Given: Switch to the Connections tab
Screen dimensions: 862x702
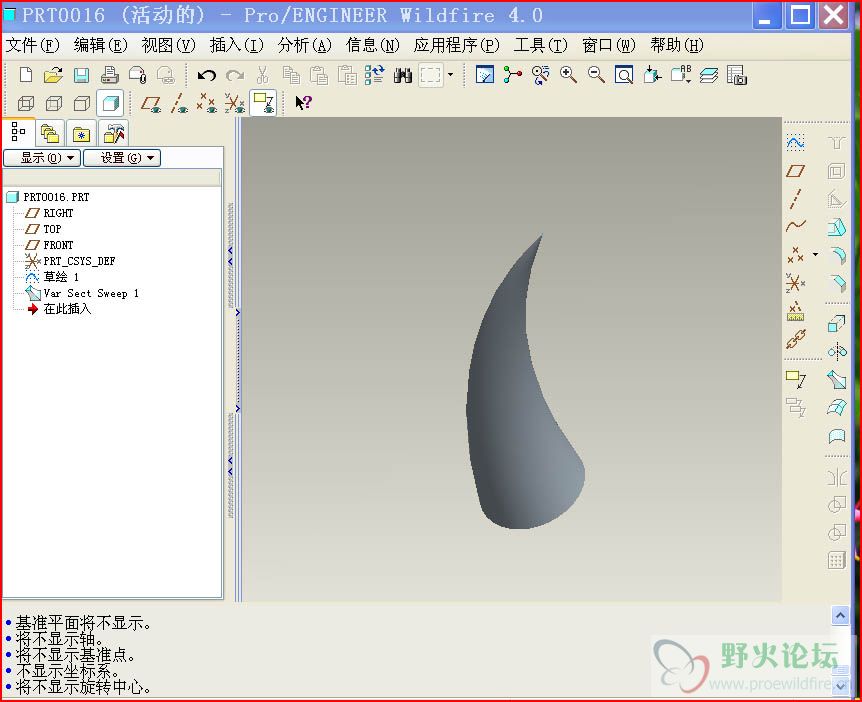Looking at the screenshot, I should (113, 133).
